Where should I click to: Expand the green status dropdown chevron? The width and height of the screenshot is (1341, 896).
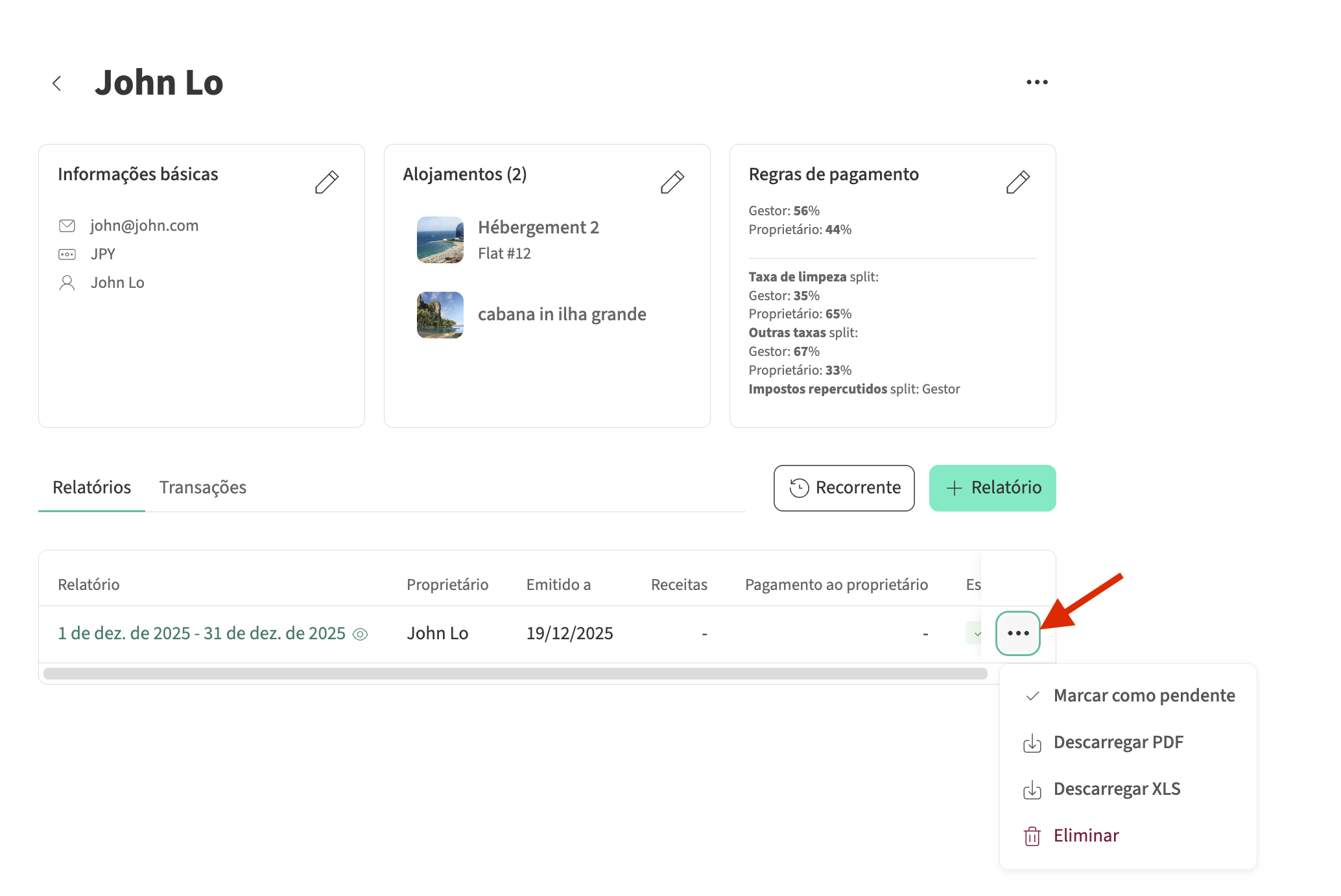[977, 633]
